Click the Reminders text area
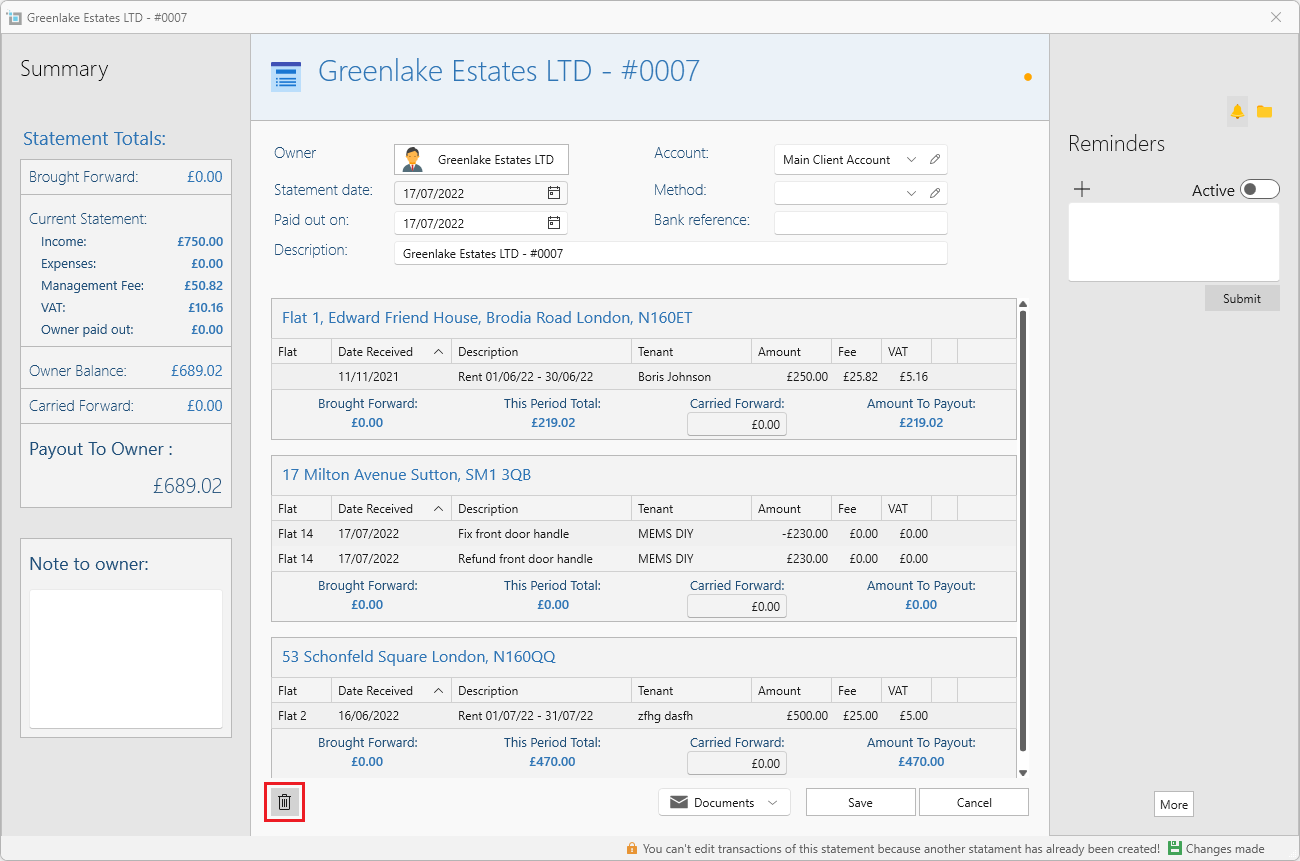1300x861 pixels. click(x=1173, y=243)
